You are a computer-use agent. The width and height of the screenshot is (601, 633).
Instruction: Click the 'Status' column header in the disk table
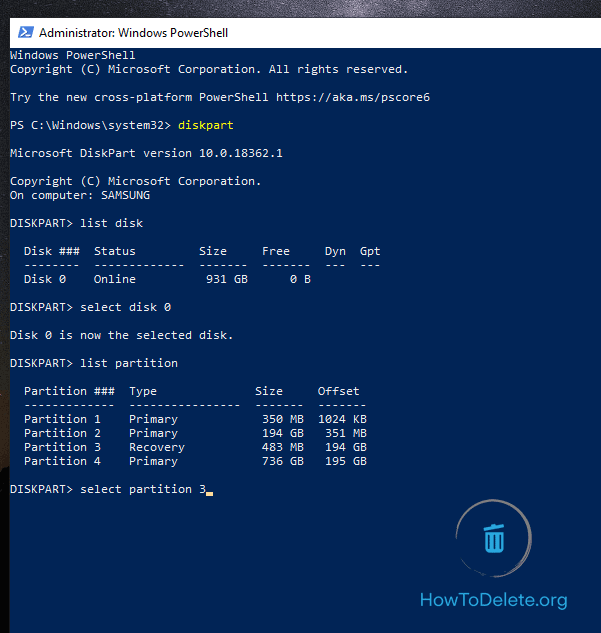[115, 251]
